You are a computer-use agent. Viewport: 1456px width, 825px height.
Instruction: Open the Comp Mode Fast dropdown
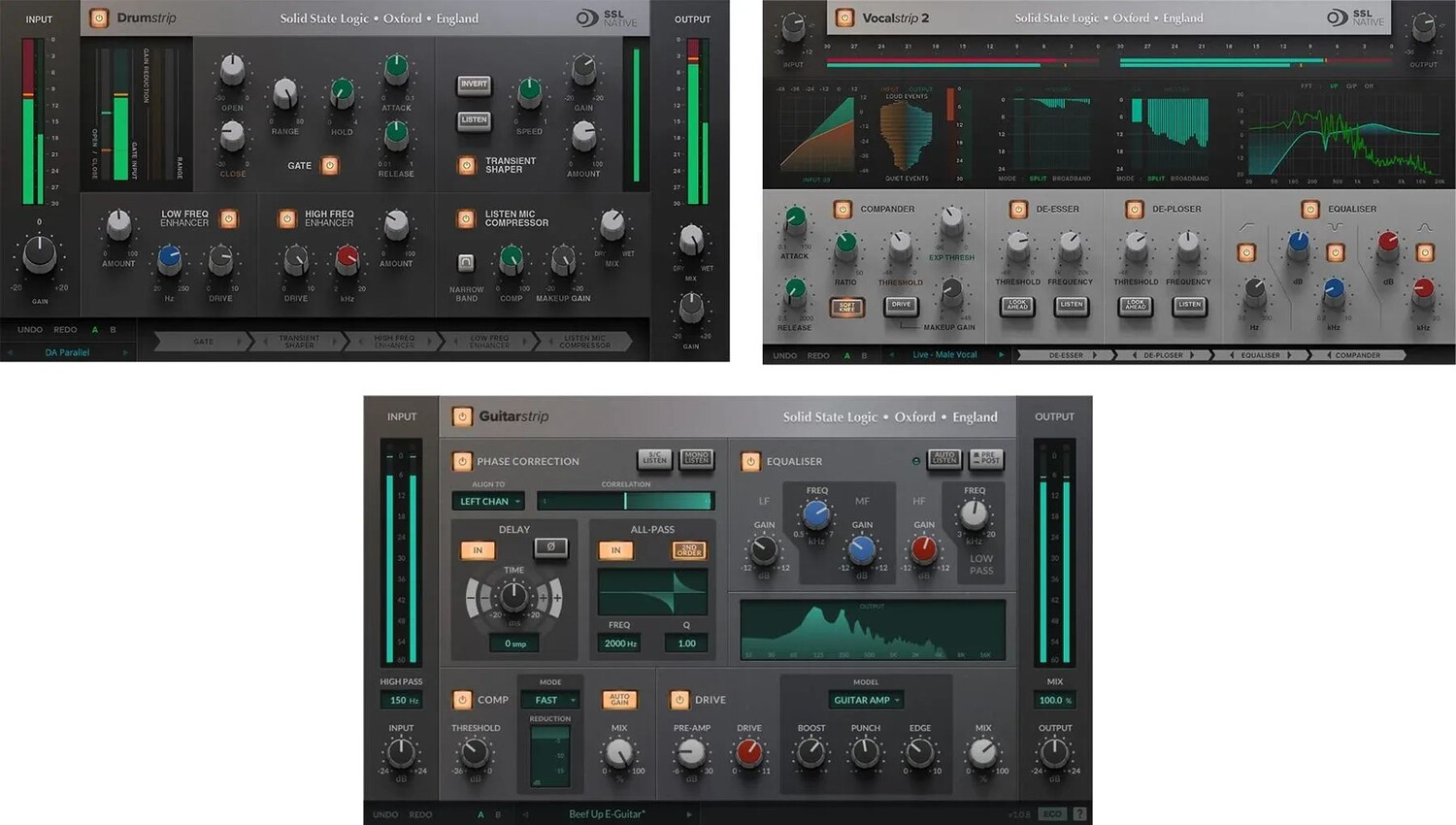550,700
